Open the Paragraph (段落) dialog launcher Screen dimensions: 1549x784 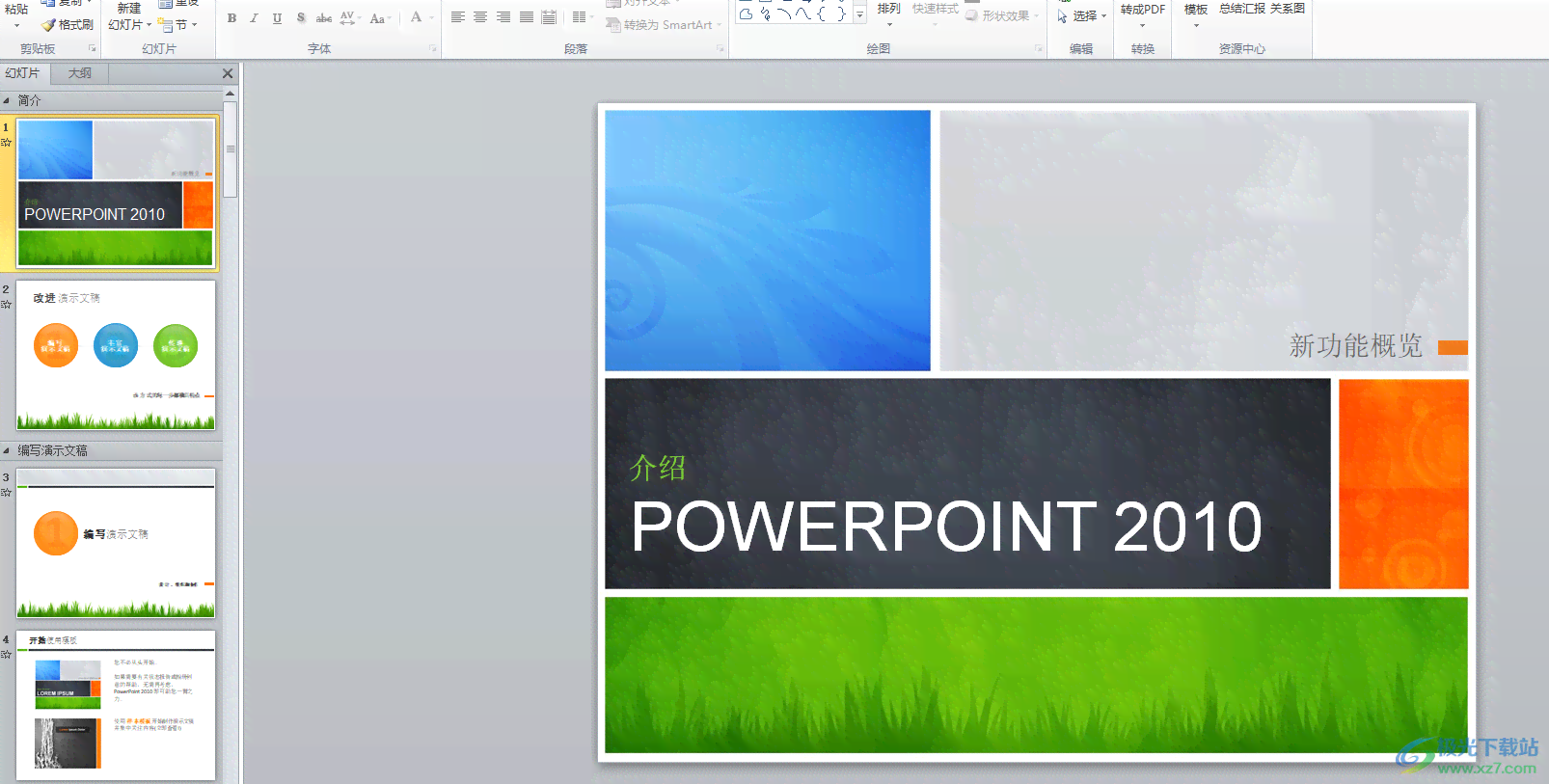point(720,48)
